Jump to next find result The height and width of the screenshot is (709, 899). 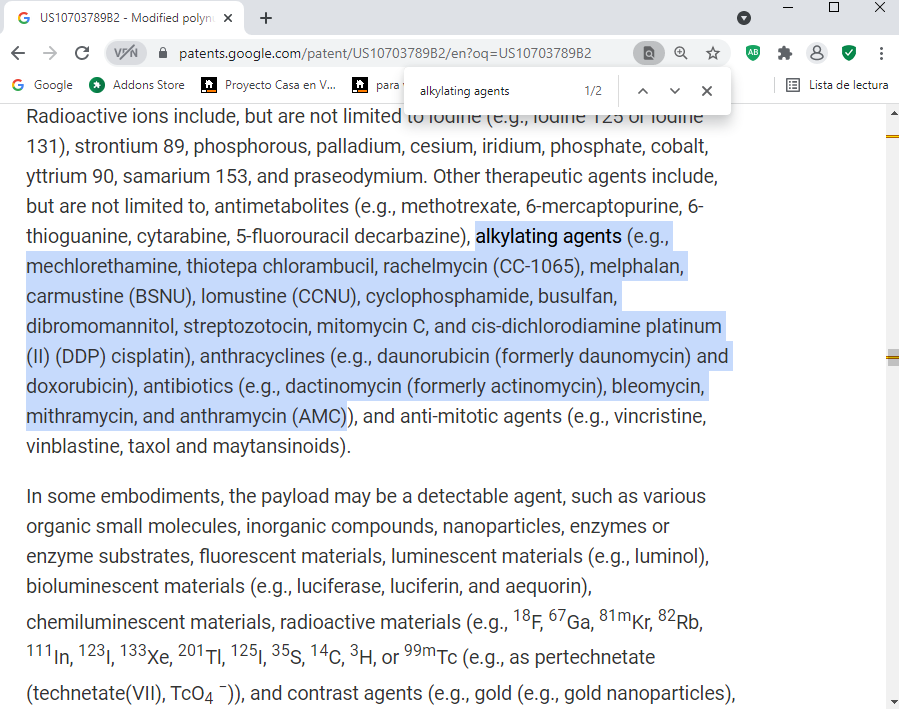675,91
